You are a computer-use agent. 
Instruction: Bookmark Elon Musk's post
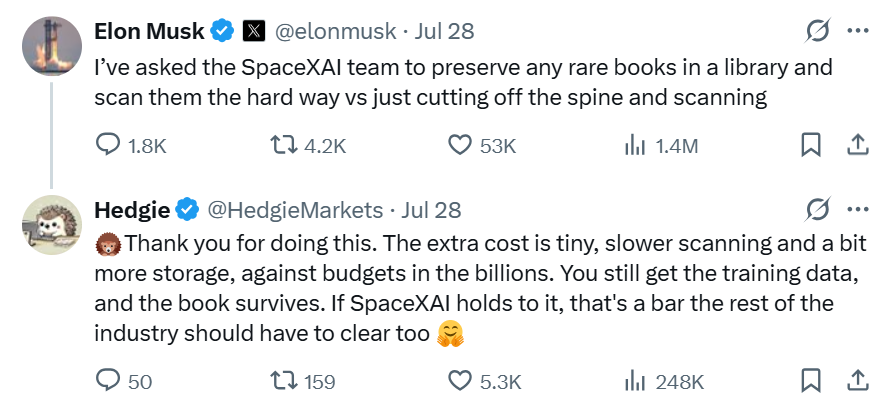coord(811,145)
